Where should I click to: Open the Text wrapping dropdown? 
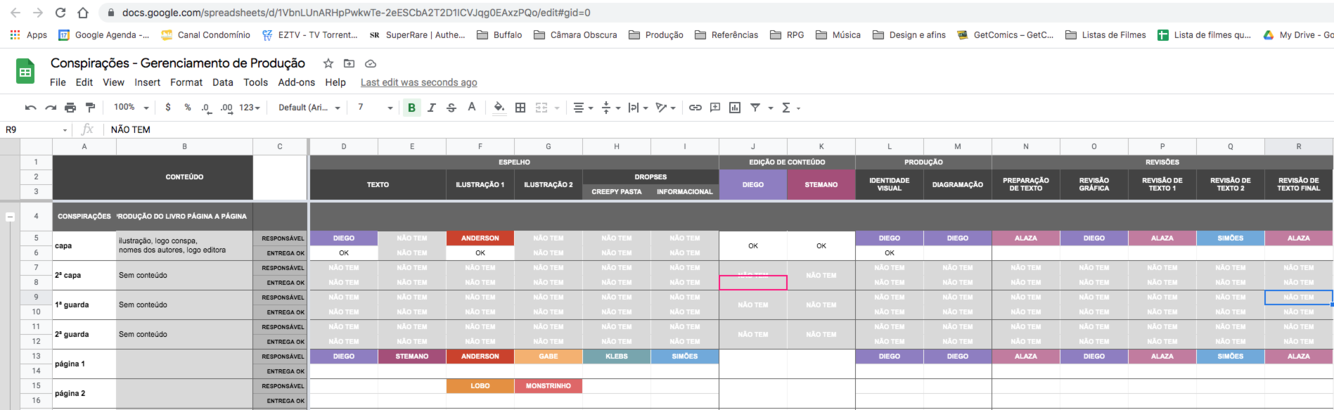click(638, 108)
